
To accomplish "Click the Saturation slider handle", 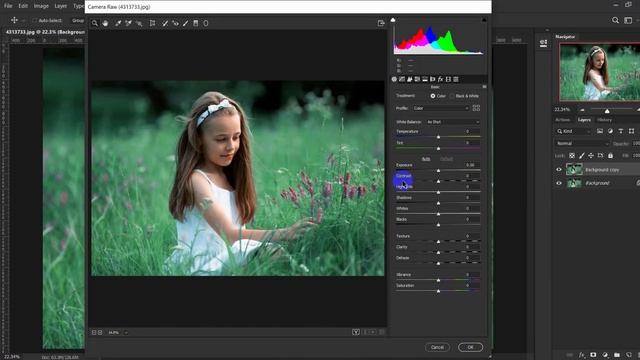I will (x=438, y=291).
